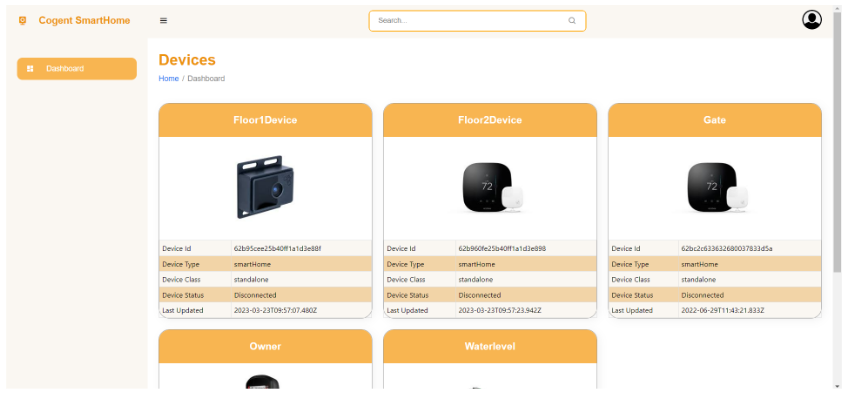Open the Floor1Device card header
This screenshot has height=407, width=855.
265,120
